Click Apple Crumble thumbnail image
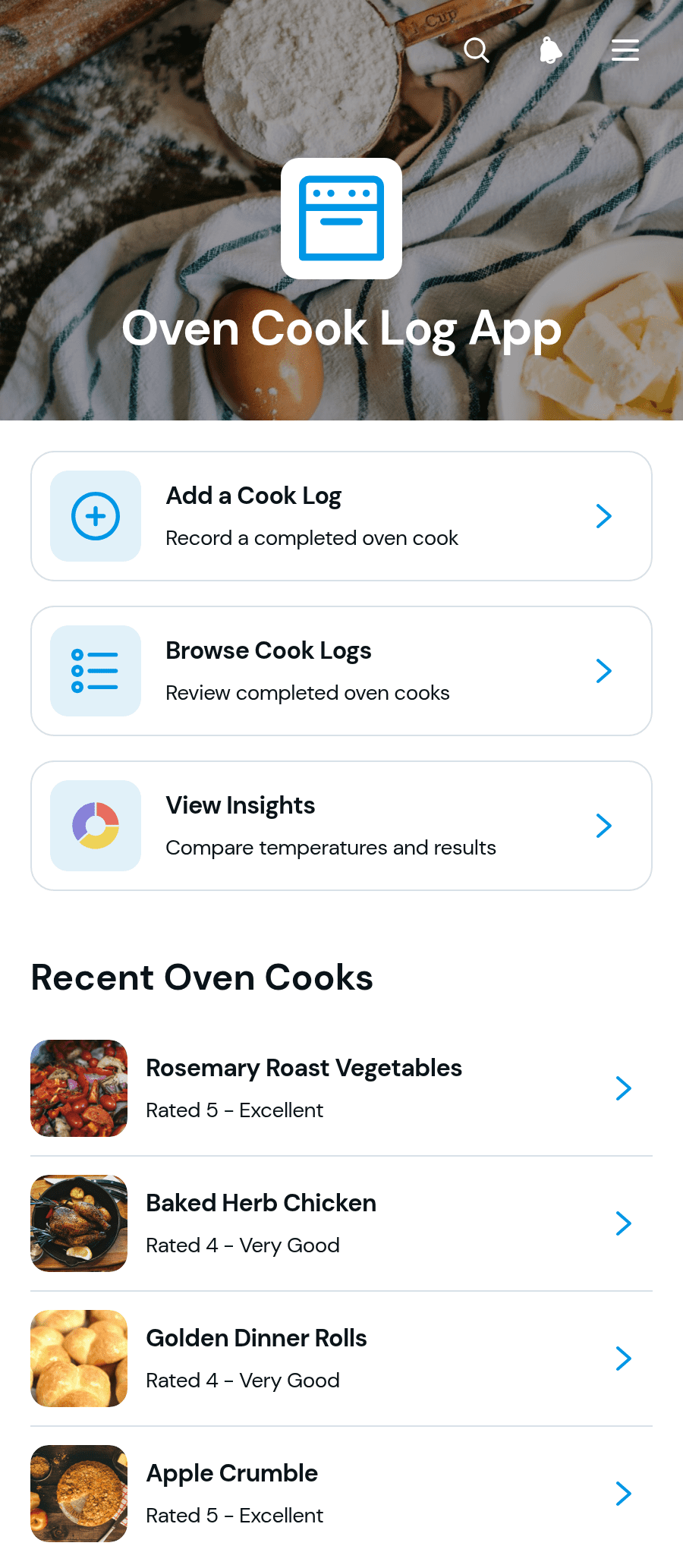This screenshot has height=1568, width=683. (x=79, y=1494)
